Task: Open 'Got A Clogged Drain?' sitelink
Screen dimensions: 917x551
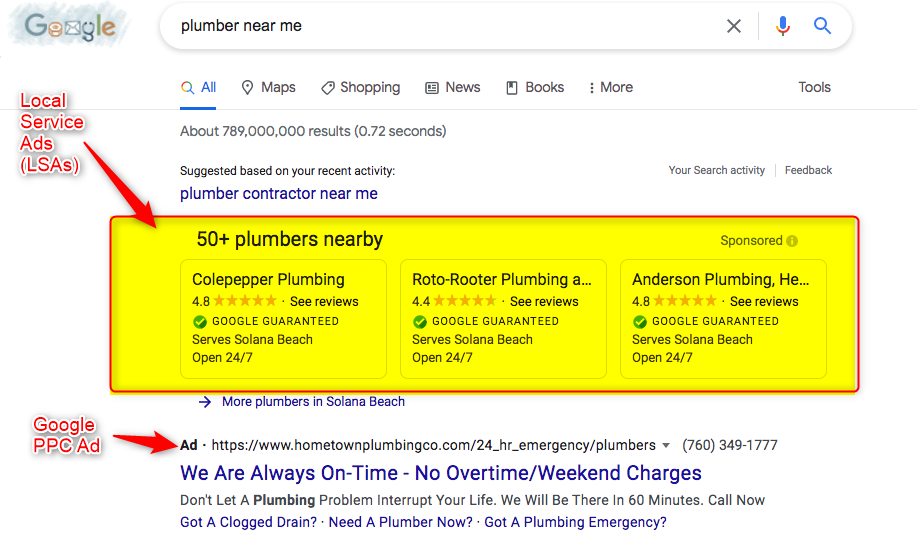Action: coord(249,522)
